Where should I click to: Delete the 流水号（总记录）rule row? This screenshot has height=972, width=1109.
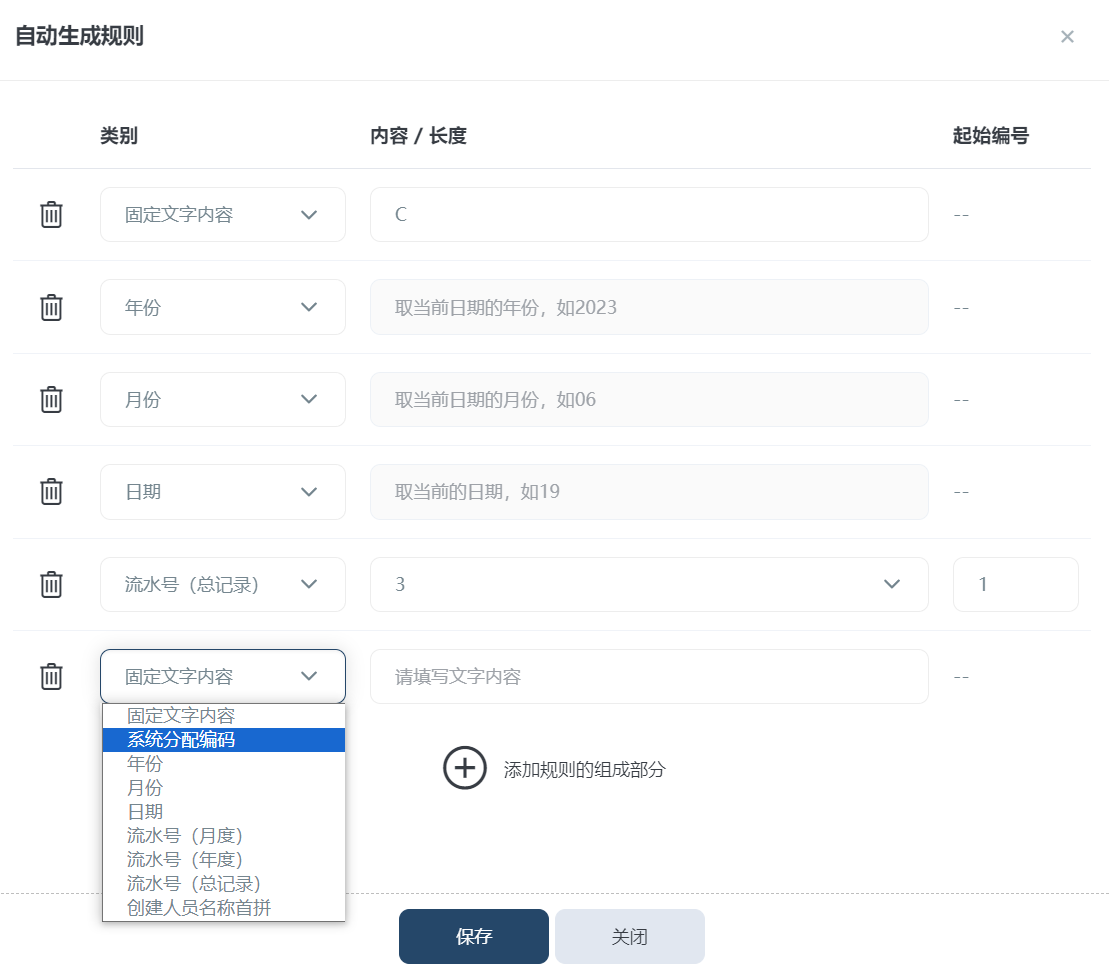(51, 584)
